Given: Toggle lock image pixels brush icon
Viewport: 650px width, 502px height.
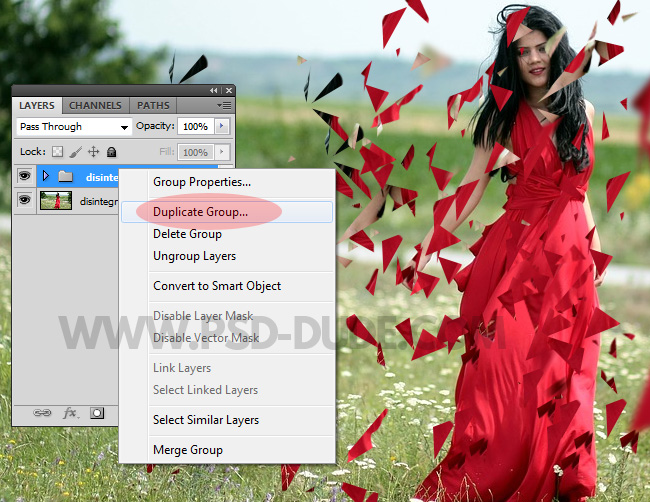Looking at the screenshot, I should [x=75, y=152].
